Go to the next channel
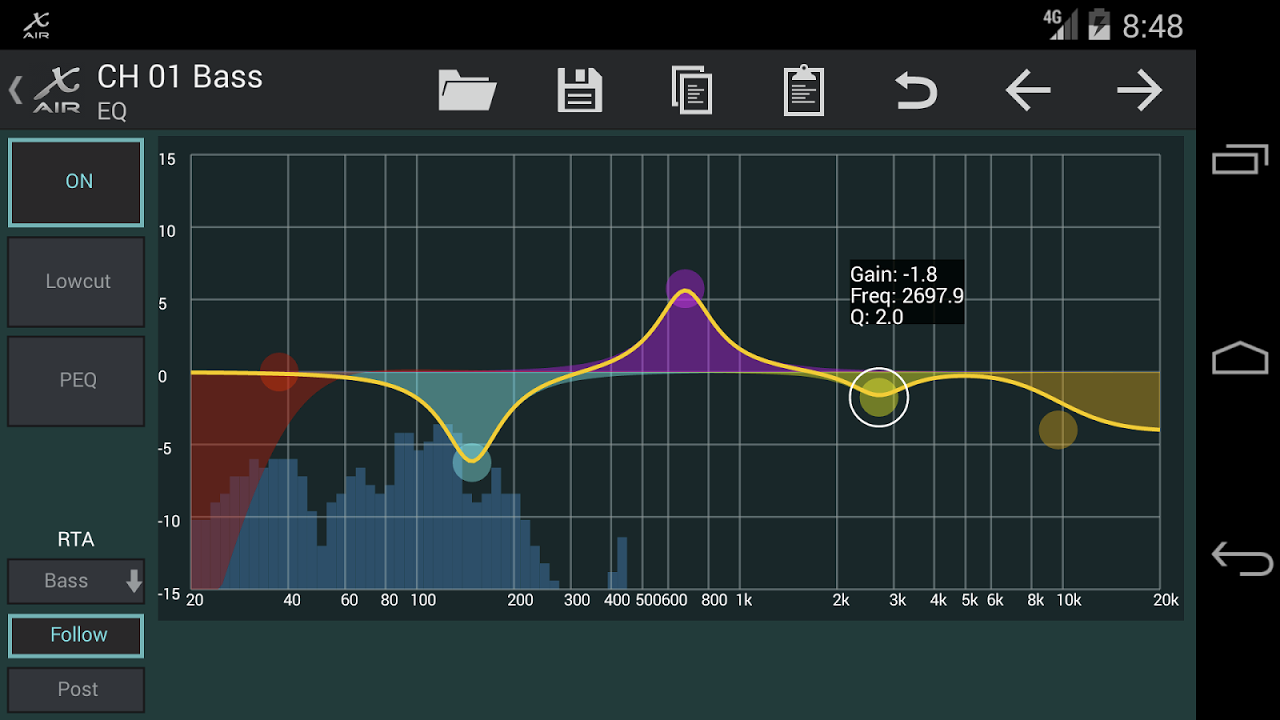The height and width of the screenshot is (720, 1280). coord(1140,89)
